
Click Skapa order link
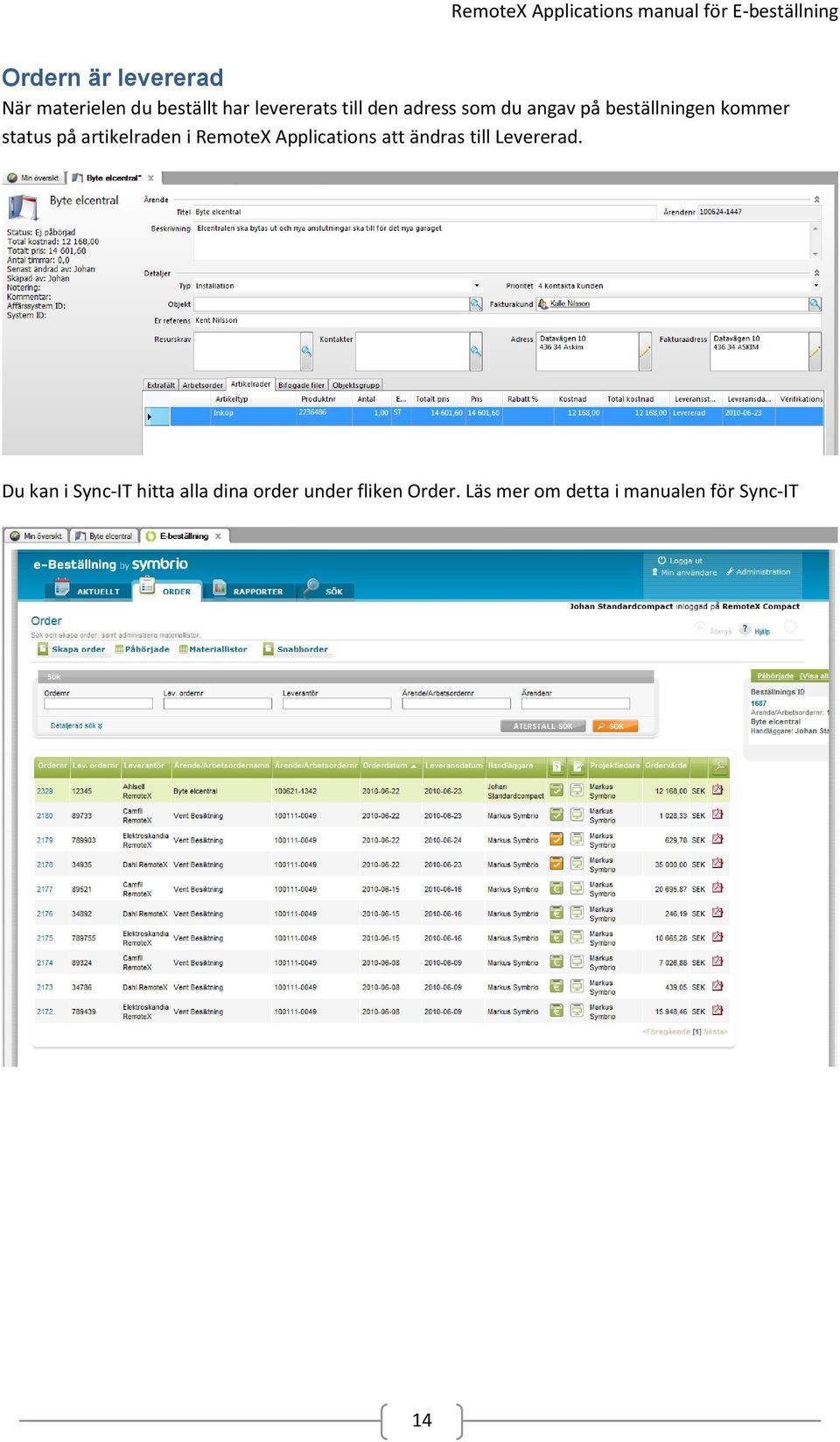click(x=72, y=649)
